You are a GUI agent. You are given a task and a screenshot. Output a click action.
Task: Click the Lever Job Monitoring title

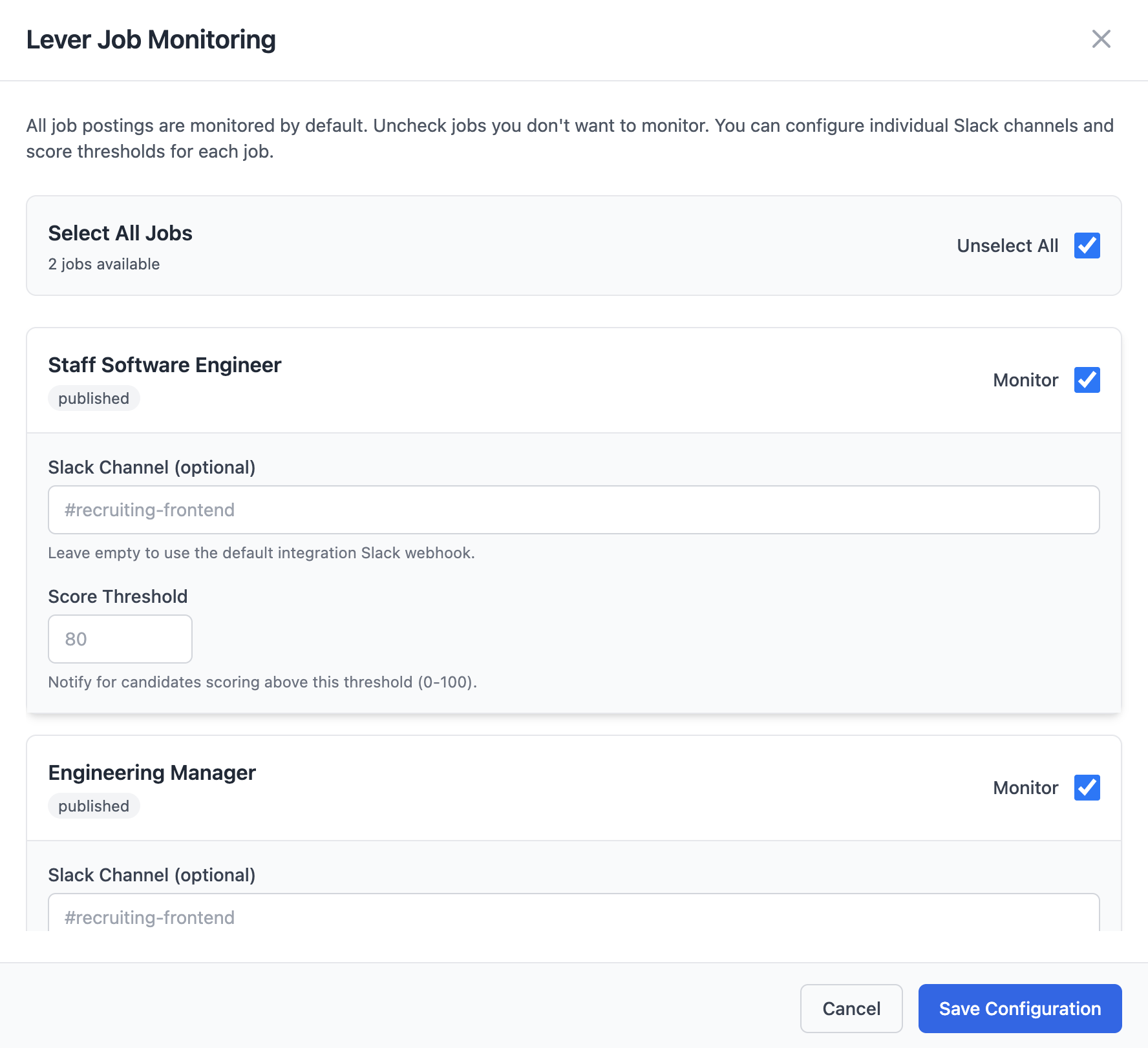tap(151, 39)
